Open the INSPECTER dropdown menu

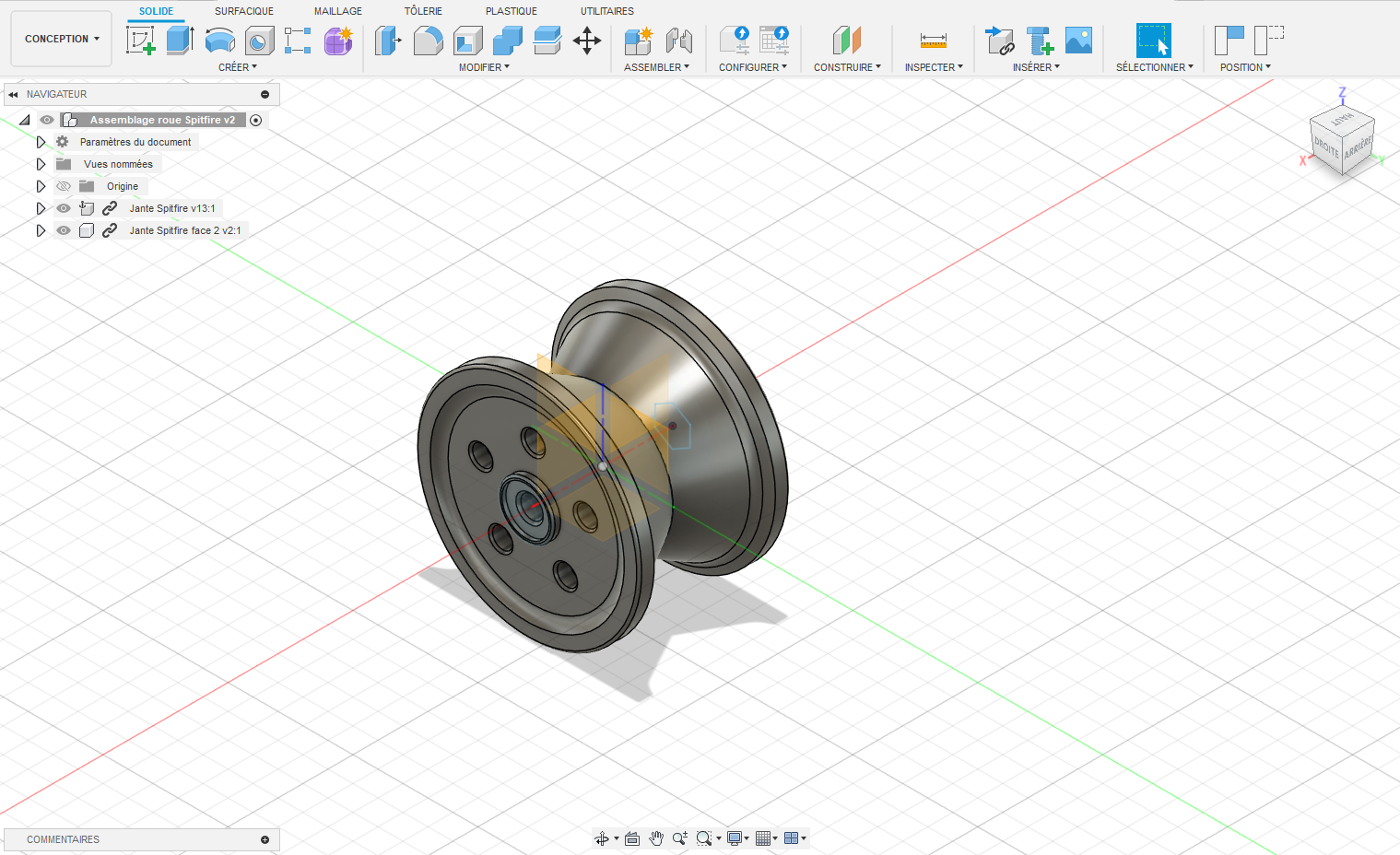[934, 67]
